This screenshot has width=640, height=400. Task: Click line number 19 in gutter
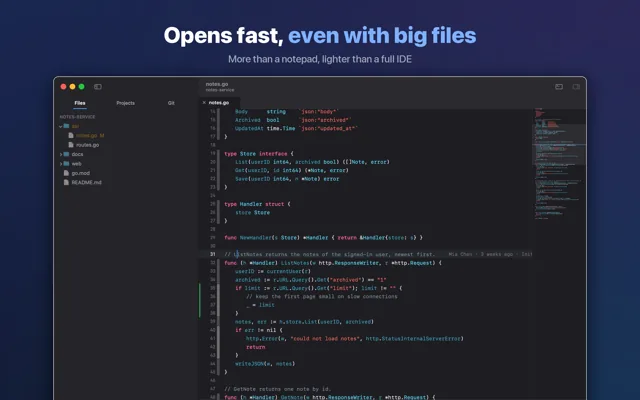(x=213, y=153)
